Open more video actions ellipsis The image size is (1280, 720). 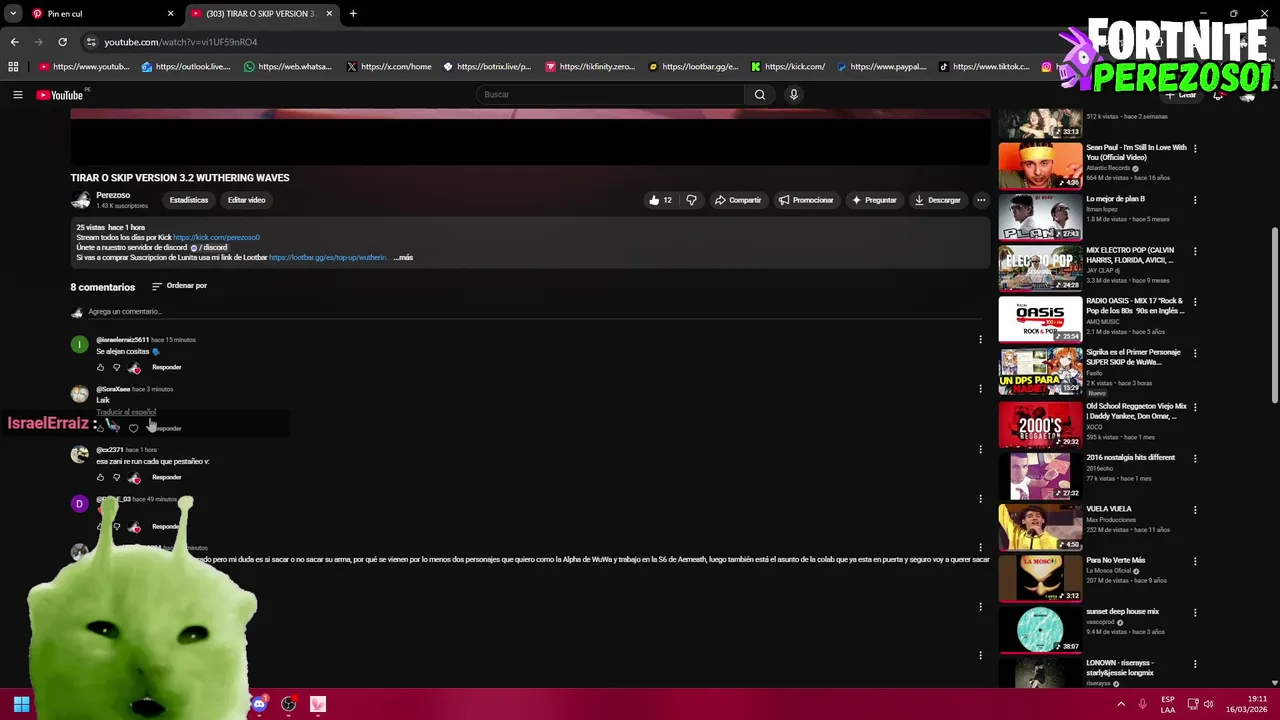click(981, 200)
